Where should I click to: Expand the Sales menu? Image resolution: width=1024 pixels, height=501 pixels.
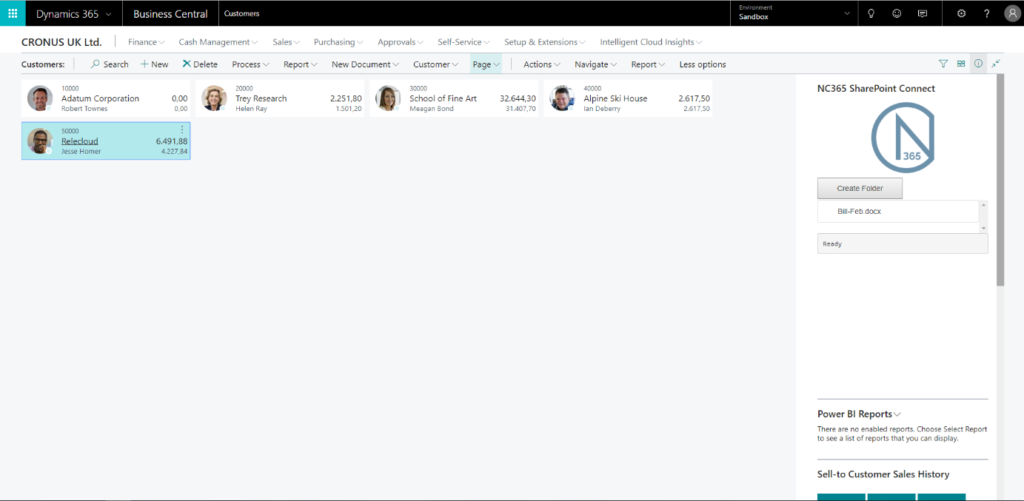click(x=286, y=42)
